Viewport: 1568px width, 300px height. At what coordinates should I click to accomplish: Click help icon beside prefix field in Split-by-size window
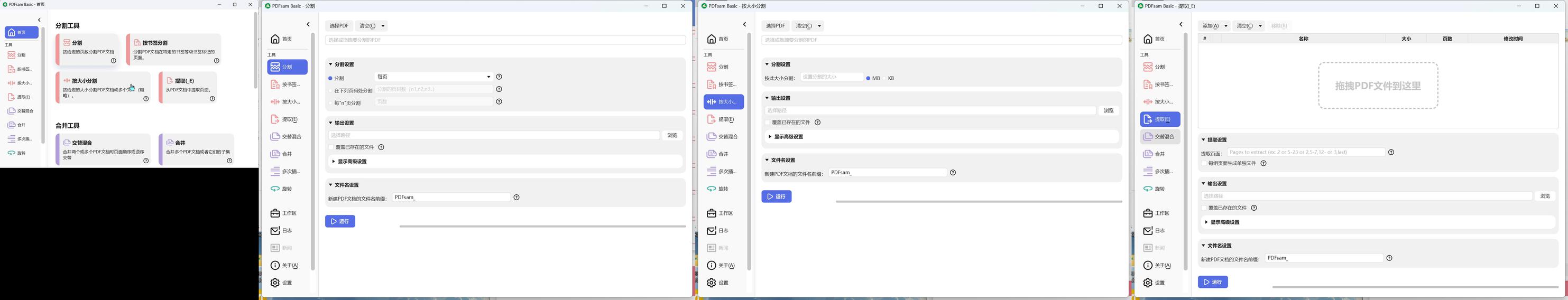pyautogui.click(x=953, y=173)
